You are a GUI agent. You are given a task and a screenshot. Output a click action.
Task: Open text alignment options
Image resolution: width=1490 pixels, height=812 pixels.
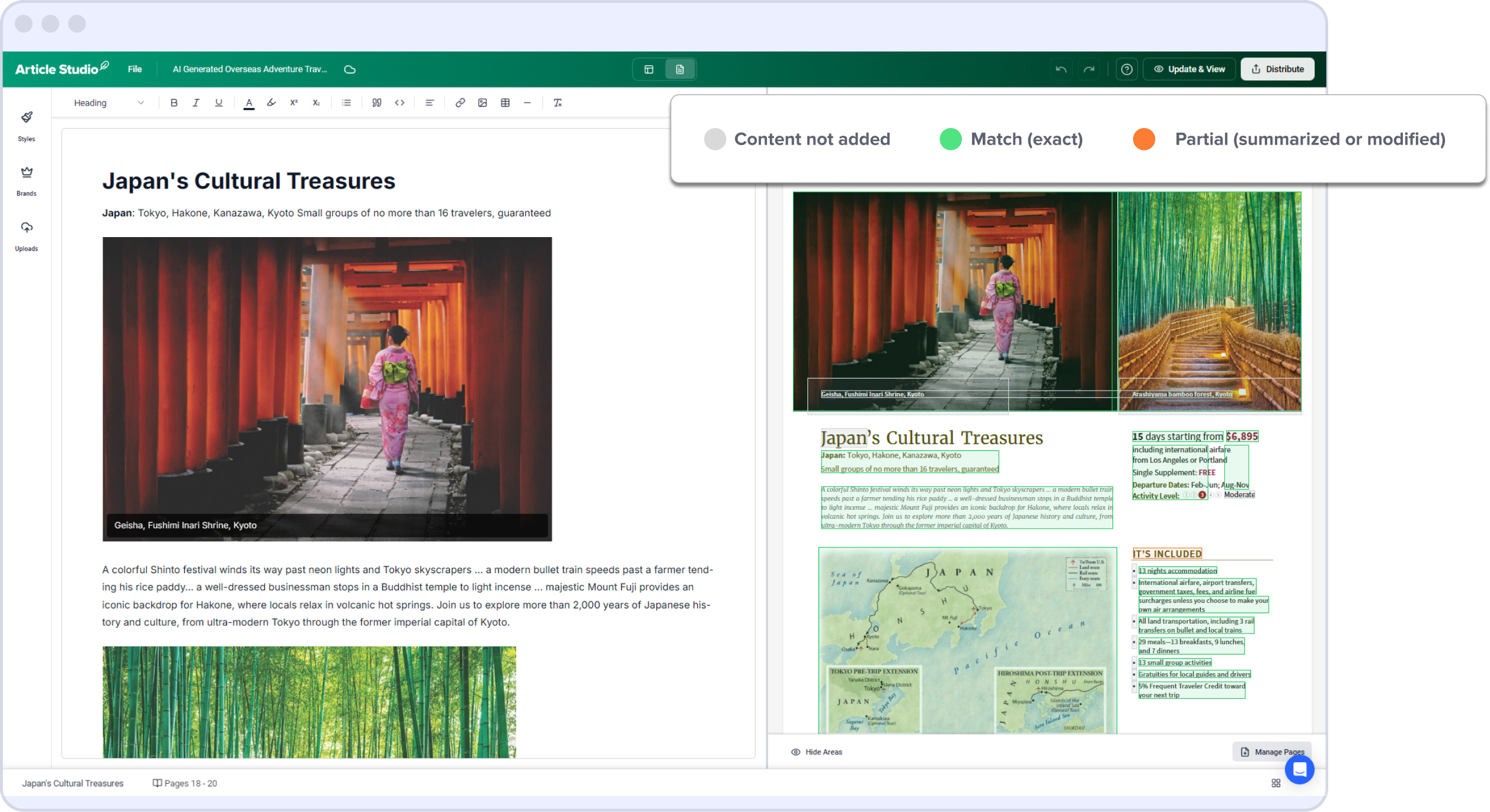[x=430, y=103]
